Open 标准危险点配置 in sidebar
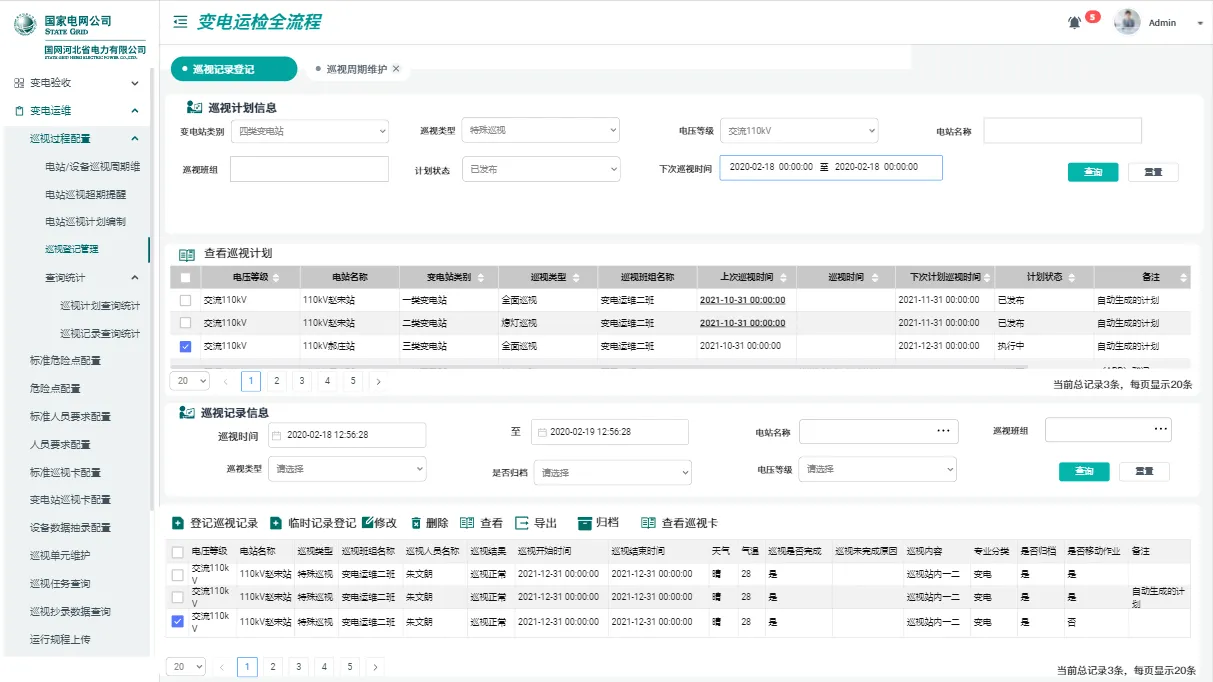The width and height of the screenshot is (1213, 682). pyautogui.click(x=65, y=360)
